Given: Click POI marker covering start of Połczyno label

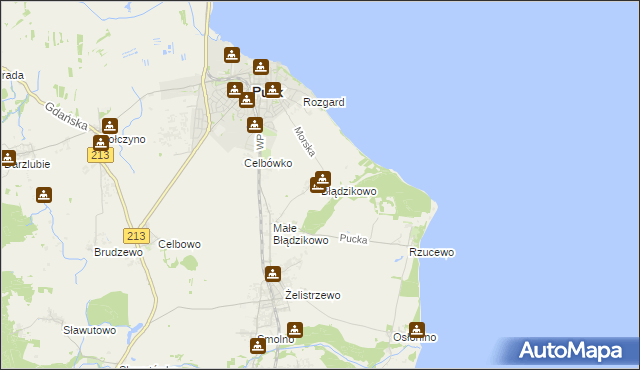Looking at the screenshot, I should pyautogui.click(x=100, y=143).
